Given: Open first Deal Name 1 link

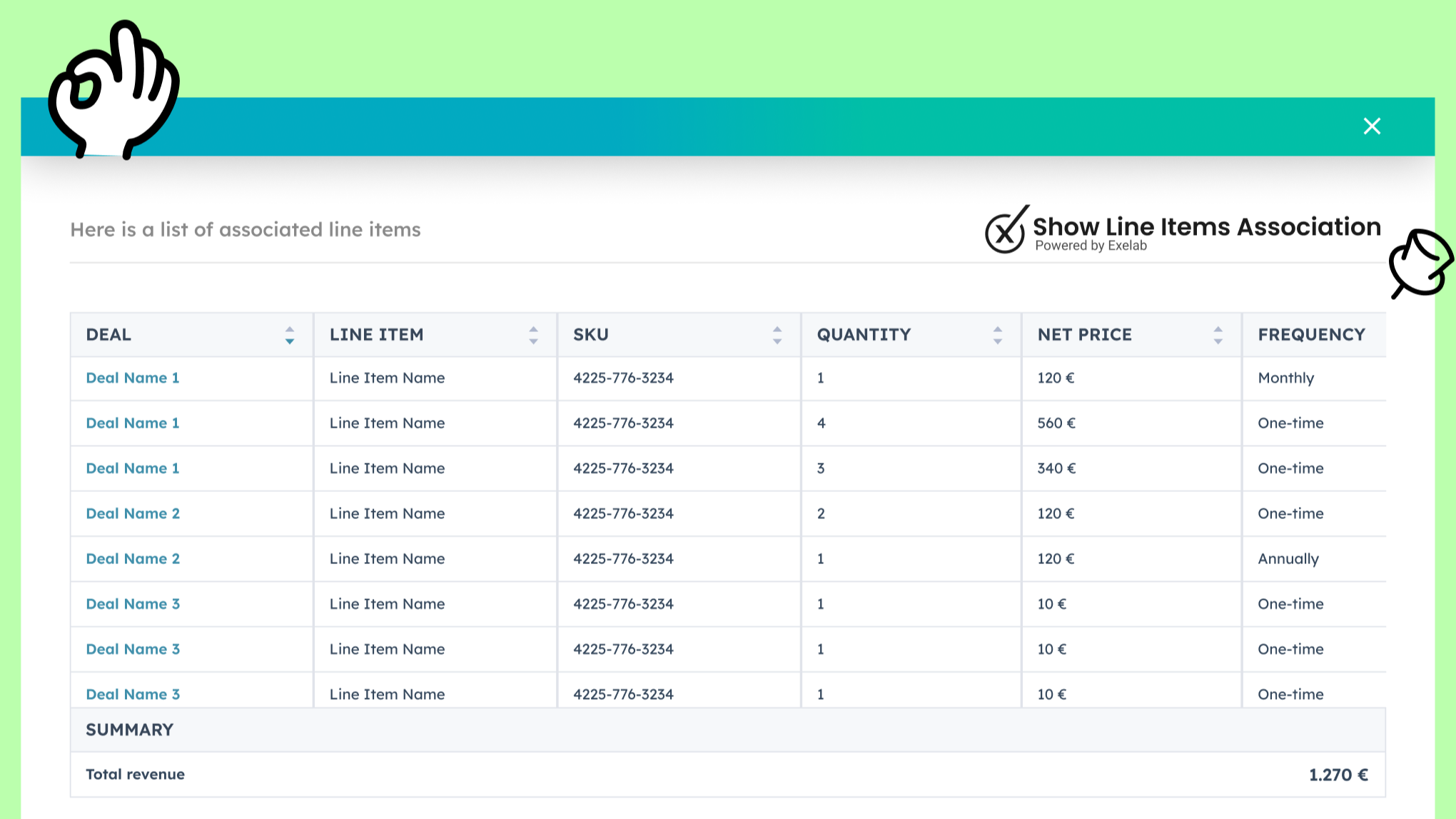Looking at the screenshot, I should [x=133, y=378].
